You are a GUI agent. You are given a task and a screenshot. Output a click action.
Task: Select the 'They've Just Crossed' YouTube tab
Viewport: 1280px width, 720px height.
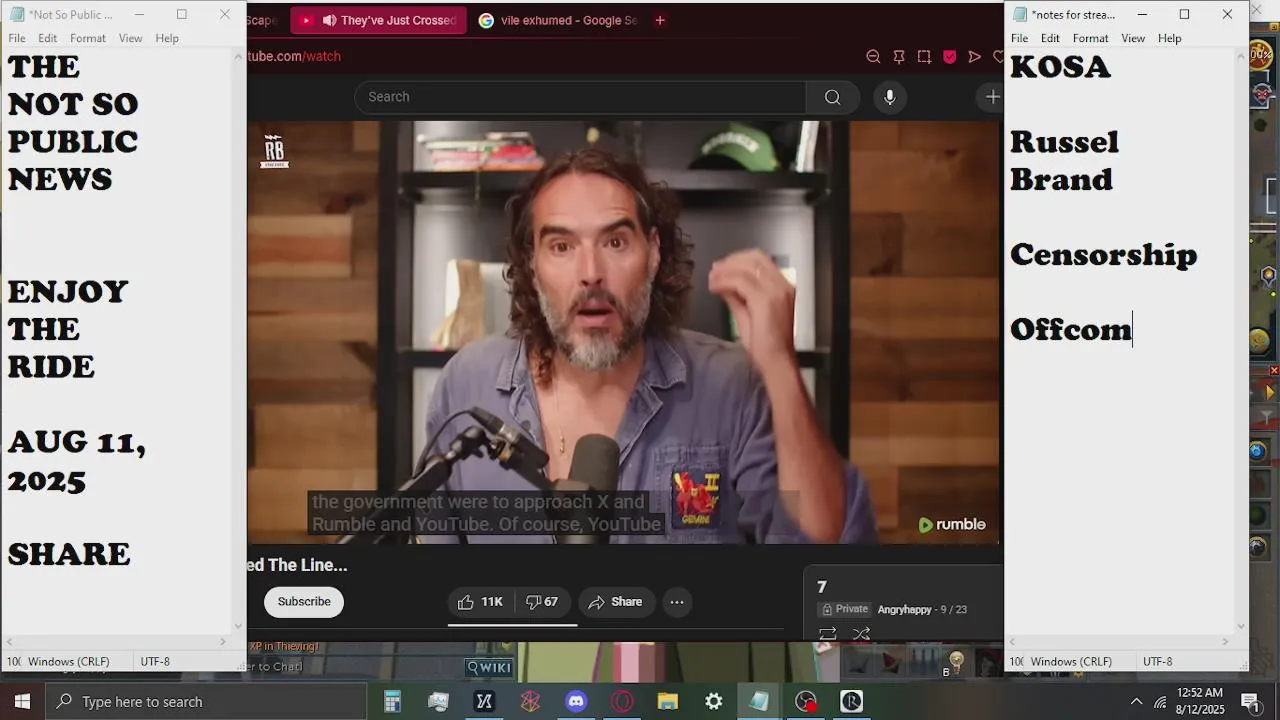coord(379,20)
